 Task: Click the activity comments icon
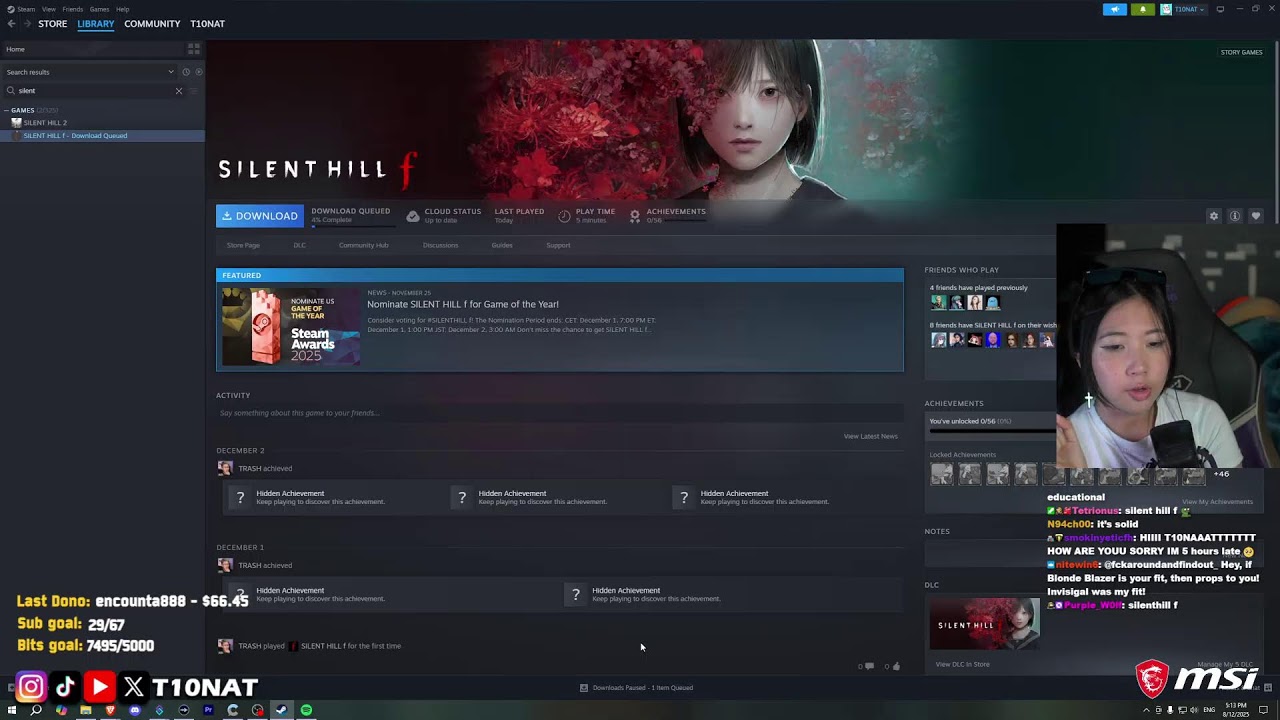coord(869,666)
